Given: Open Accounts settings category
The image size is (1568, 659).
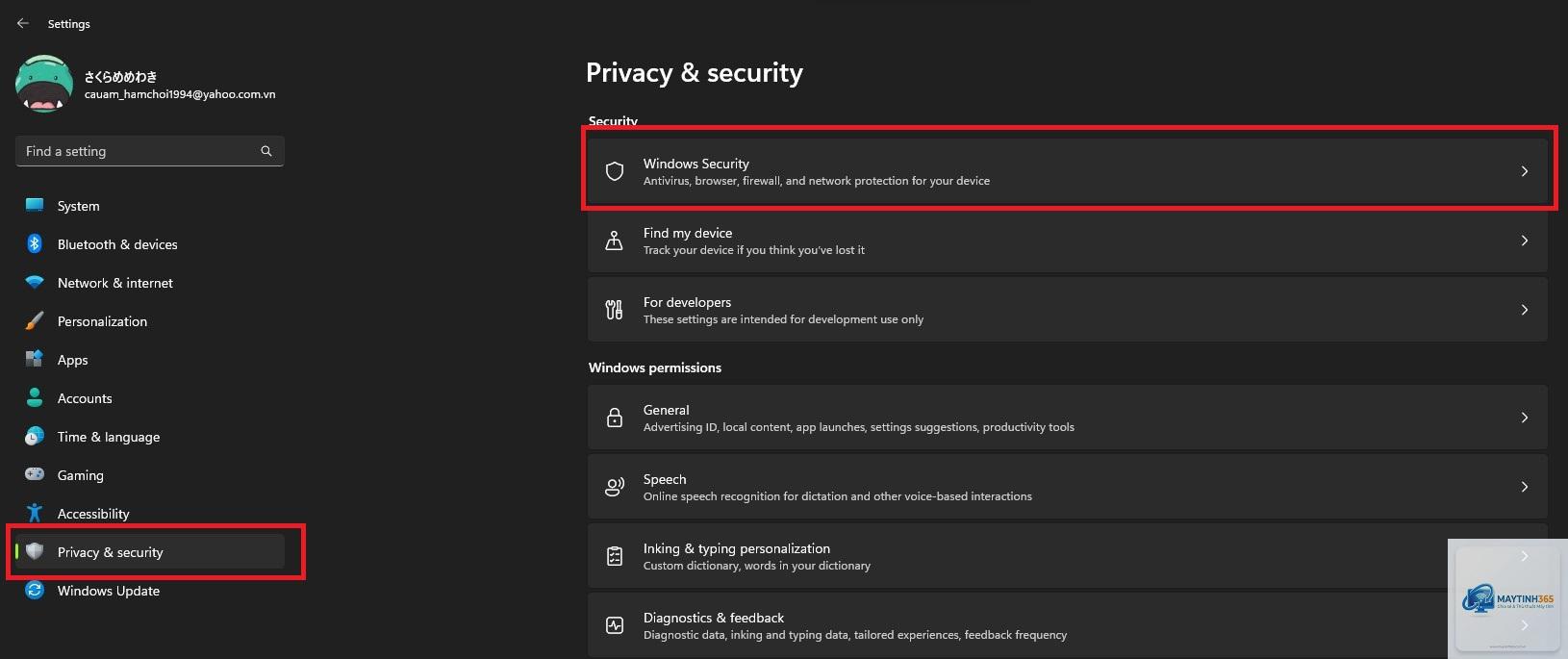Looking at the screenshot, I should tap(150, 397).
